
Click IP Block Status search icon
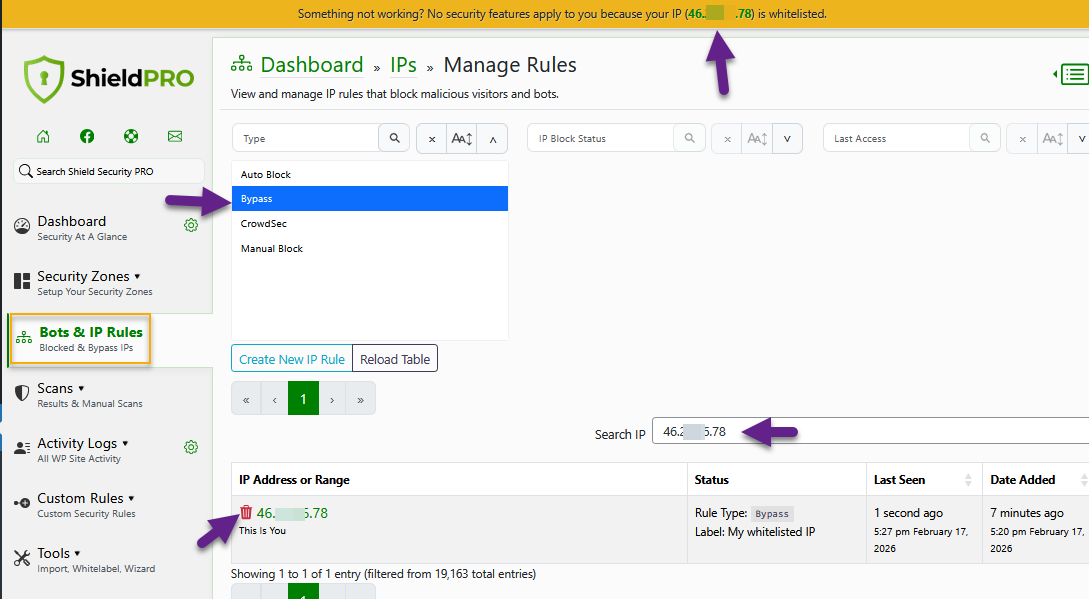pos(690,138)
